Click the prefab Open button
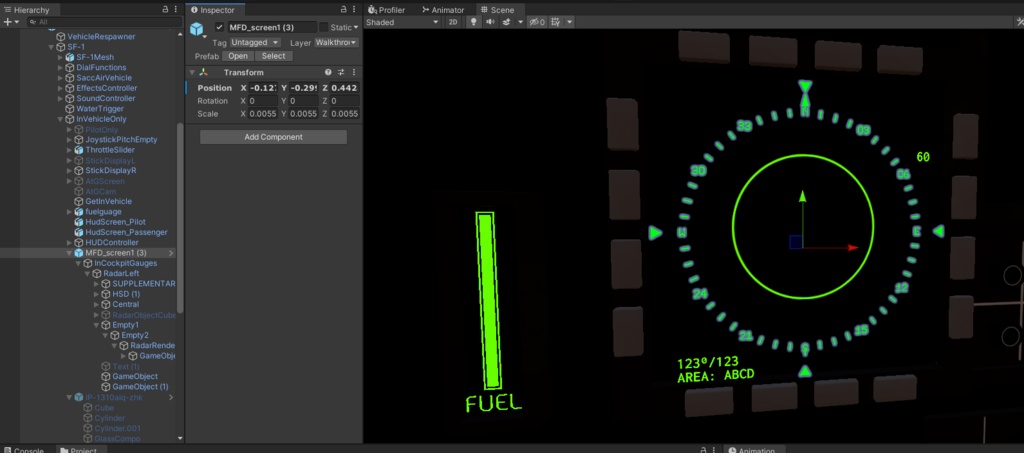The width and height of the screenshot is (1024, 453). 238,56
